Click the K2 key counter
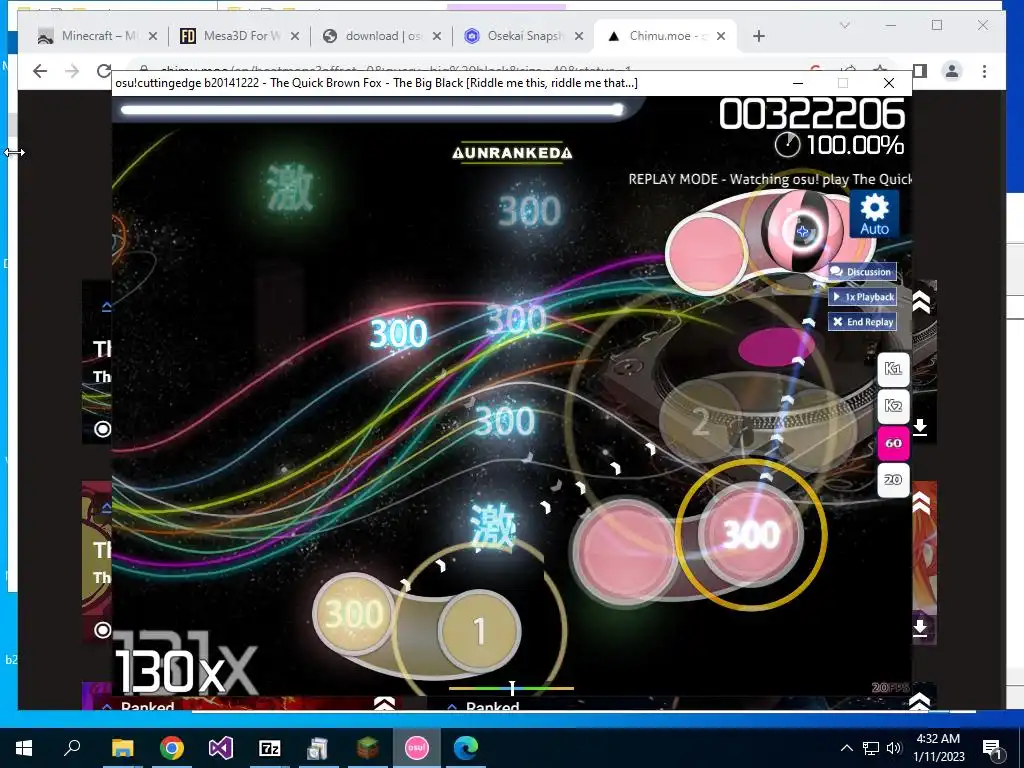This screenshot has width=1024, height=768. point(893,406)
